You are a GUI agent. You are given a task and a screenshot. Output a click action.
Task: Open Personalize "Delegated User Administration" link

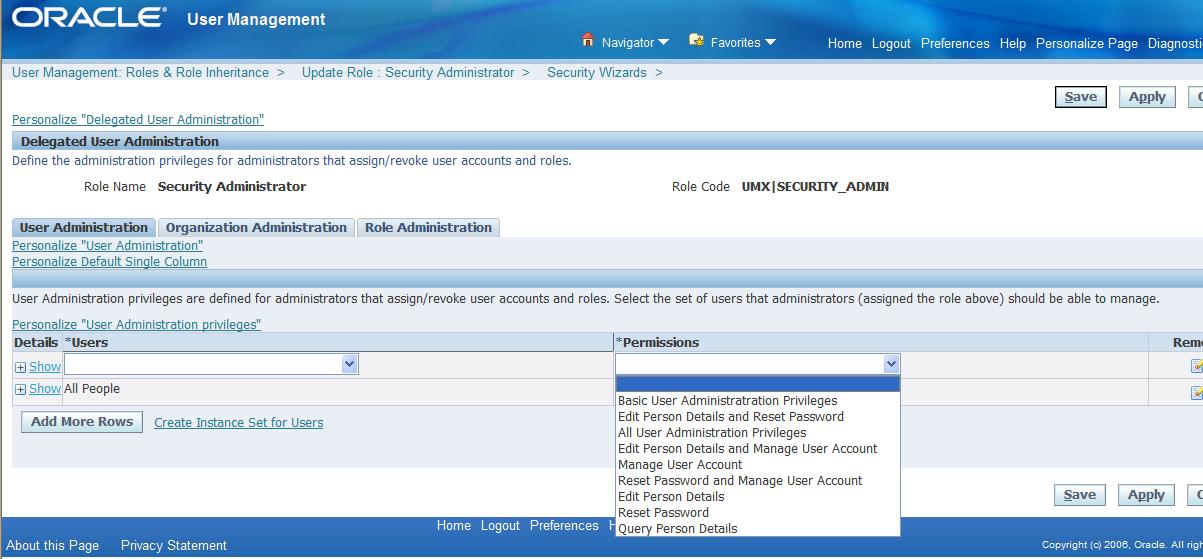(x=138, y=119)
